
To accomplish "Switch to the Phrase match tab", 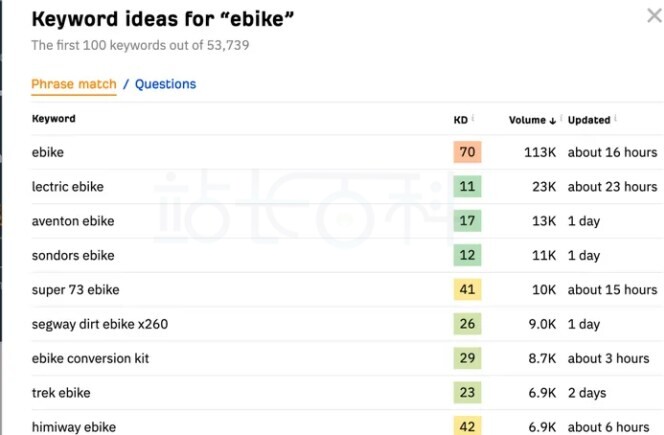I will click(x=73, y=84).
